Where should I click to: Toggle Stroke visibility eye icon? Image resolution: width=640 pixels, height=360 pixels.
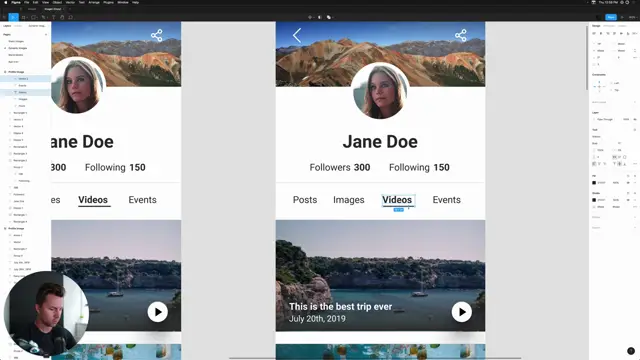coord(629,200)
